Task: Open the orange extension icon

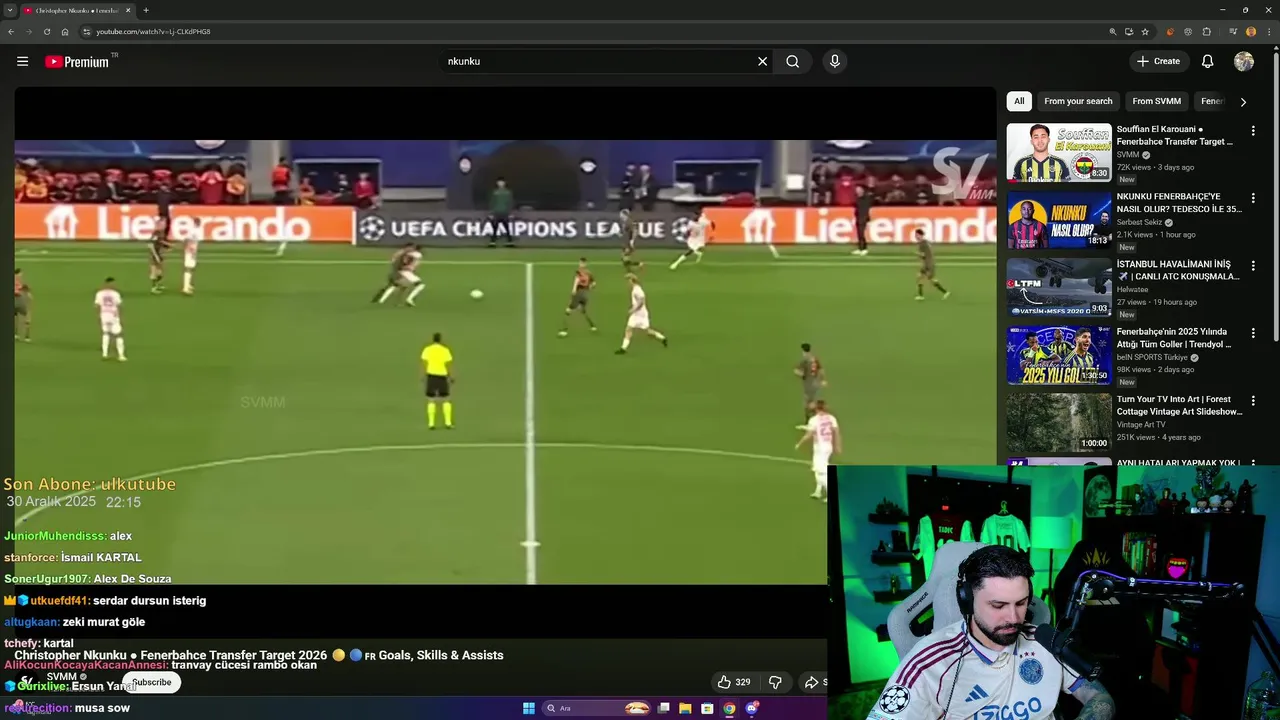Action: 1170,31
